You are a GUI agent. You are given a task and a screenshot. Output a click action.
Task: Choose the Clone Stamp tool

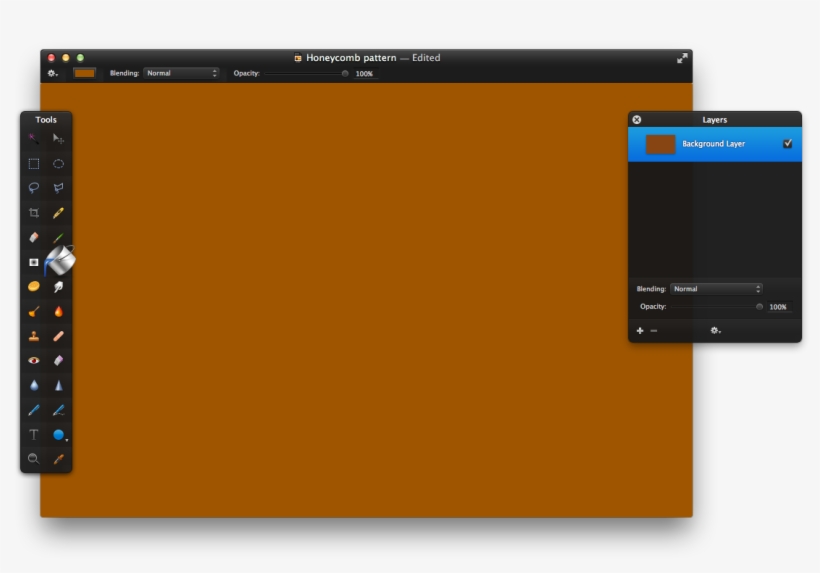point(33,336)
